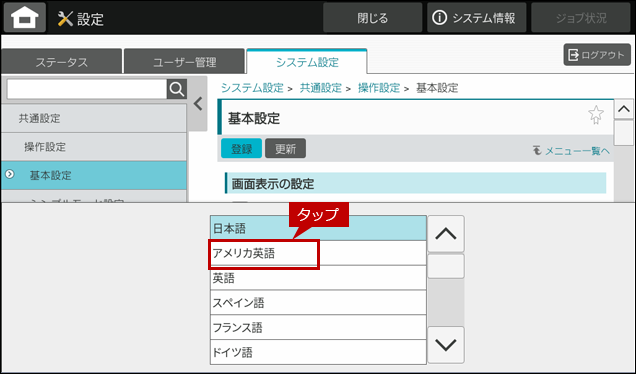Click the 更新 button
This screenshot has height=374, width=636.
[x=286, y=148]
